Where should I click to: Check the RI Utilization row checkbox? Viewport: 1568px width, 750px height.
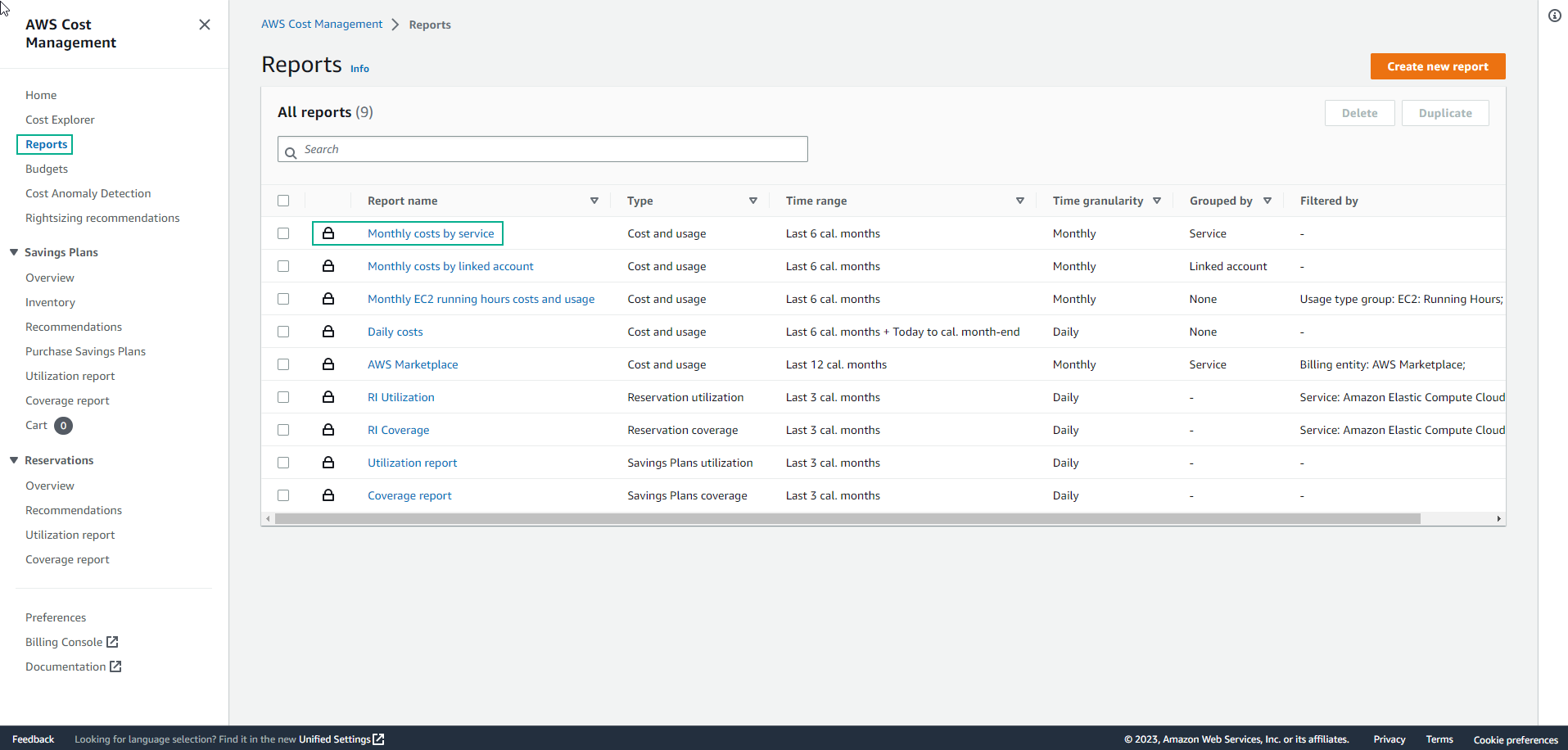tap(283, 397)
